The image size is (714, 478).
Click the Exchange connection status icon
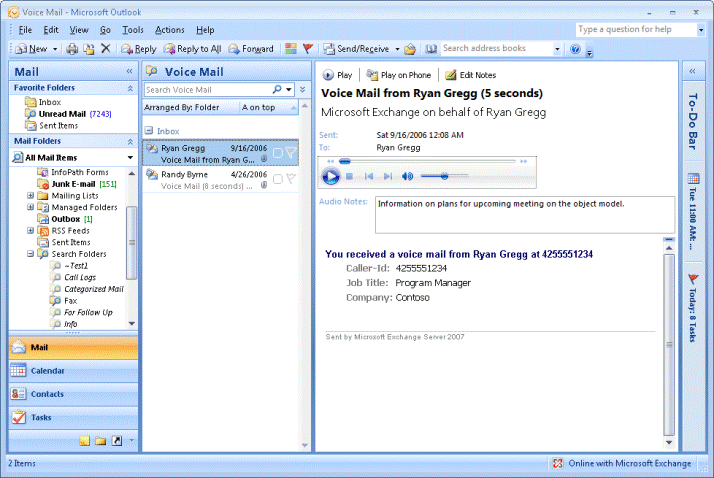[x=558, y=463]
